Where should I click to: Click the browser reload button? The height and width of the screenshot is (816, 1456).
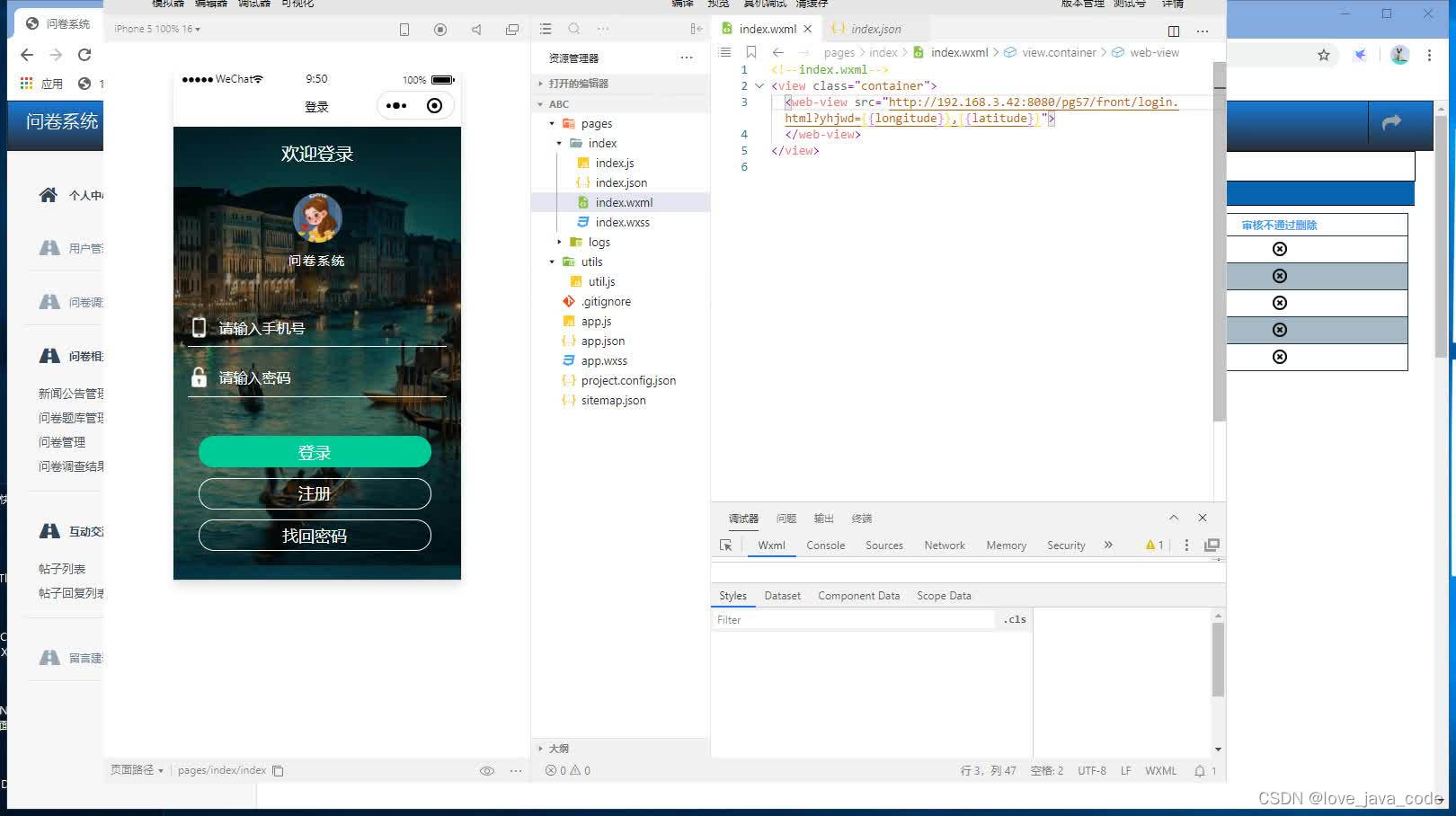[84, 55]
